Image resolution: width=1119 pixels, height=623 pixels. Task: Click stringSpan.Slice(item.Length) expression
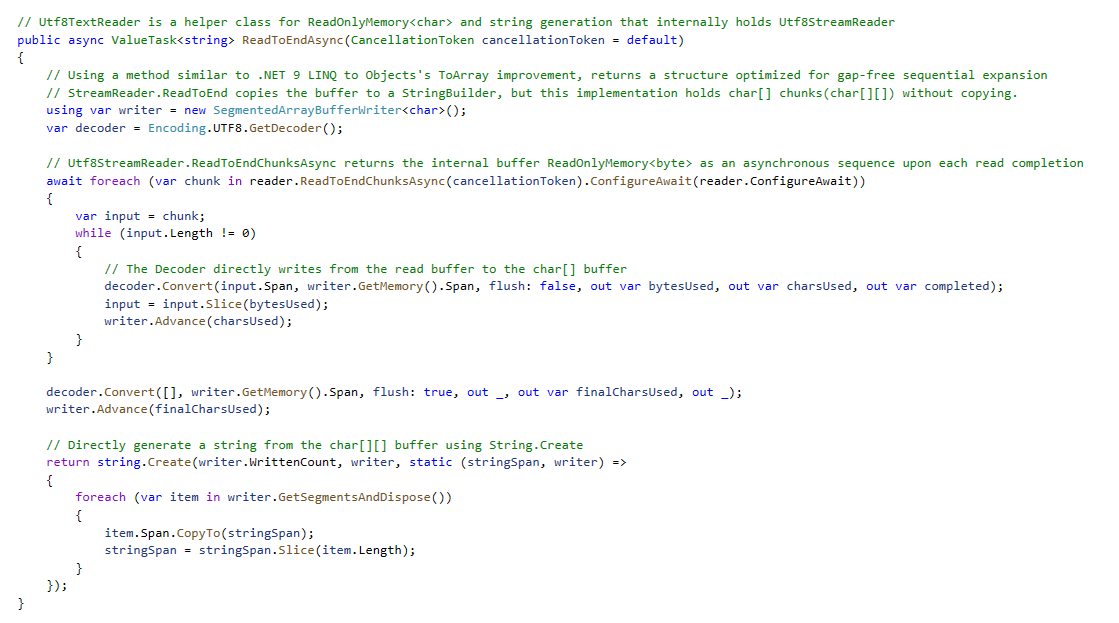click(x=303, y=550)
